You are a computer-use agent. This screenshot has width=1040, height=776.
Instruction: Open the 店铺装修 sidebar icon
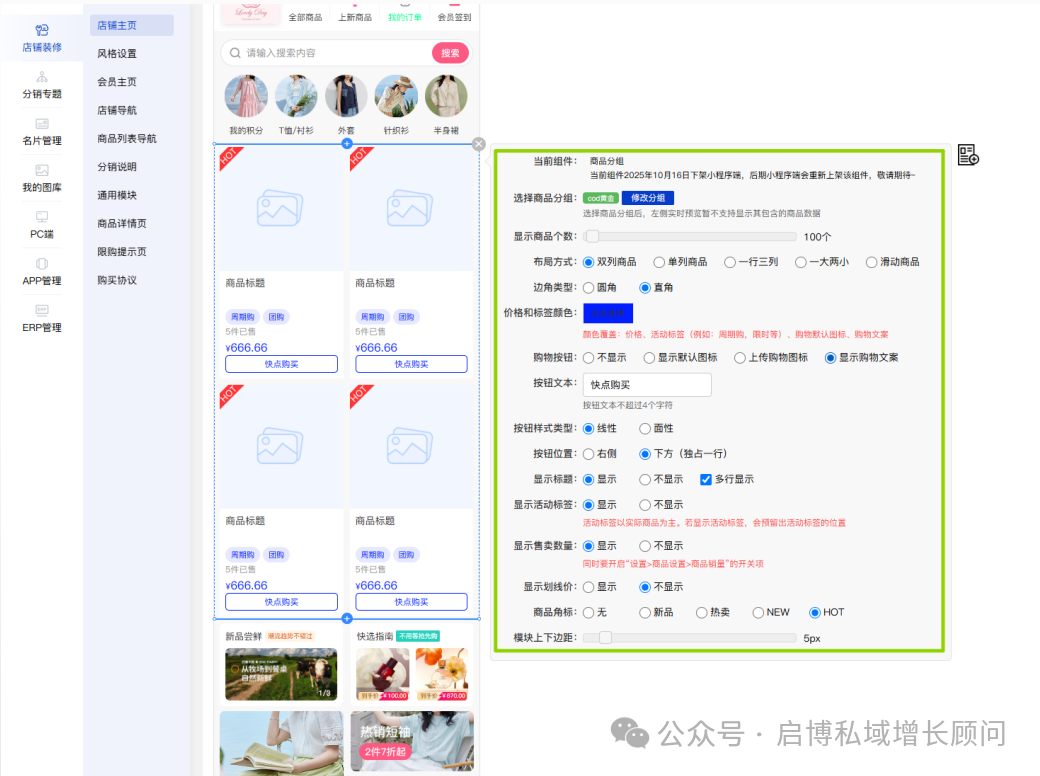click(42, 31)
